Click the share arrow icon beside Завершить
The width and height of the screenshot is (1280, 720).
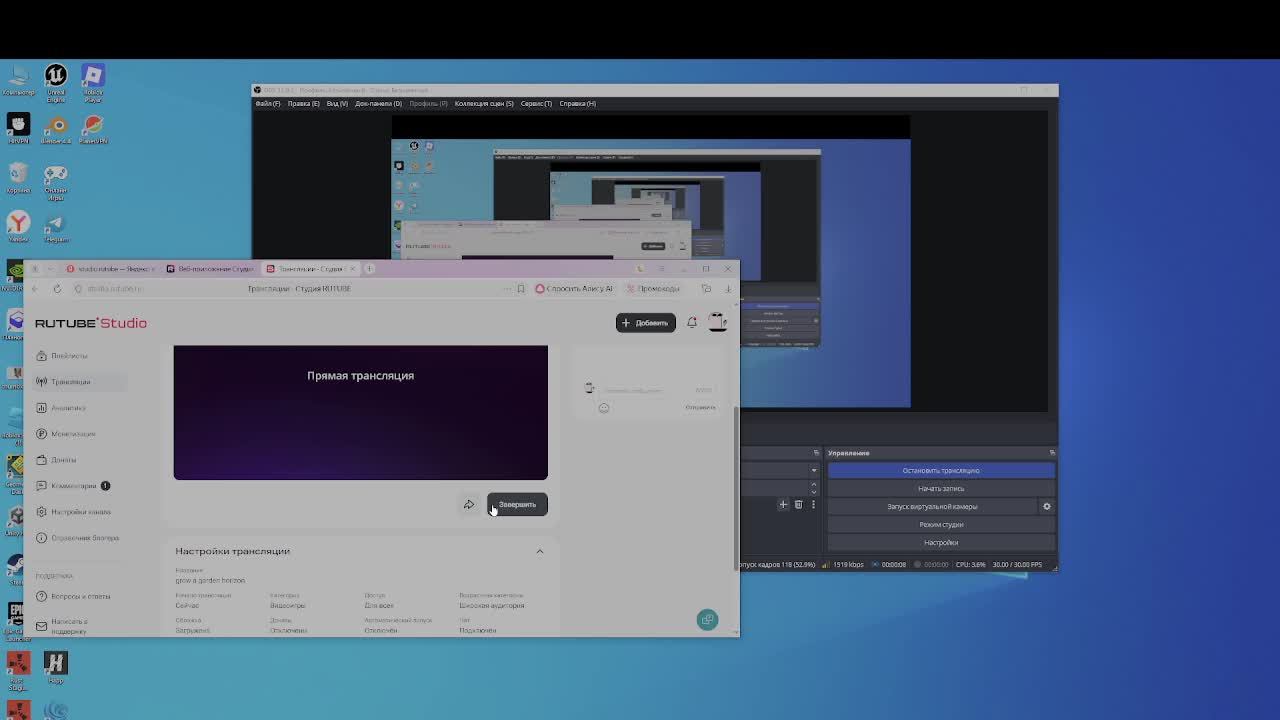(469, 504)
